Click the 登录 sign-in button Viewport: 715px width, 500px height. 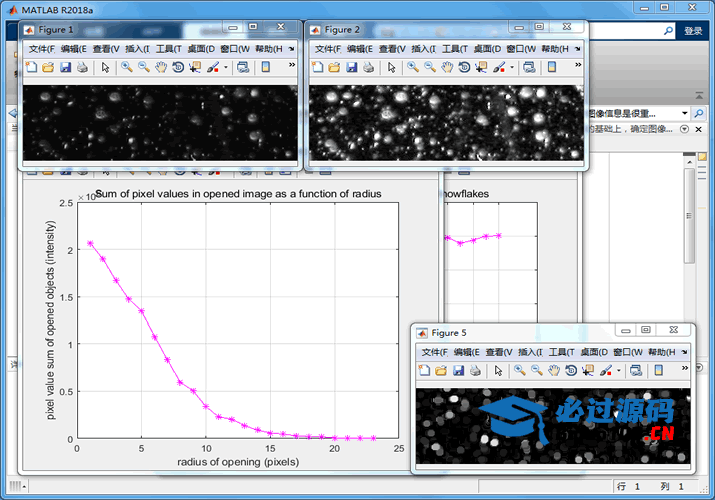(693, 31)
